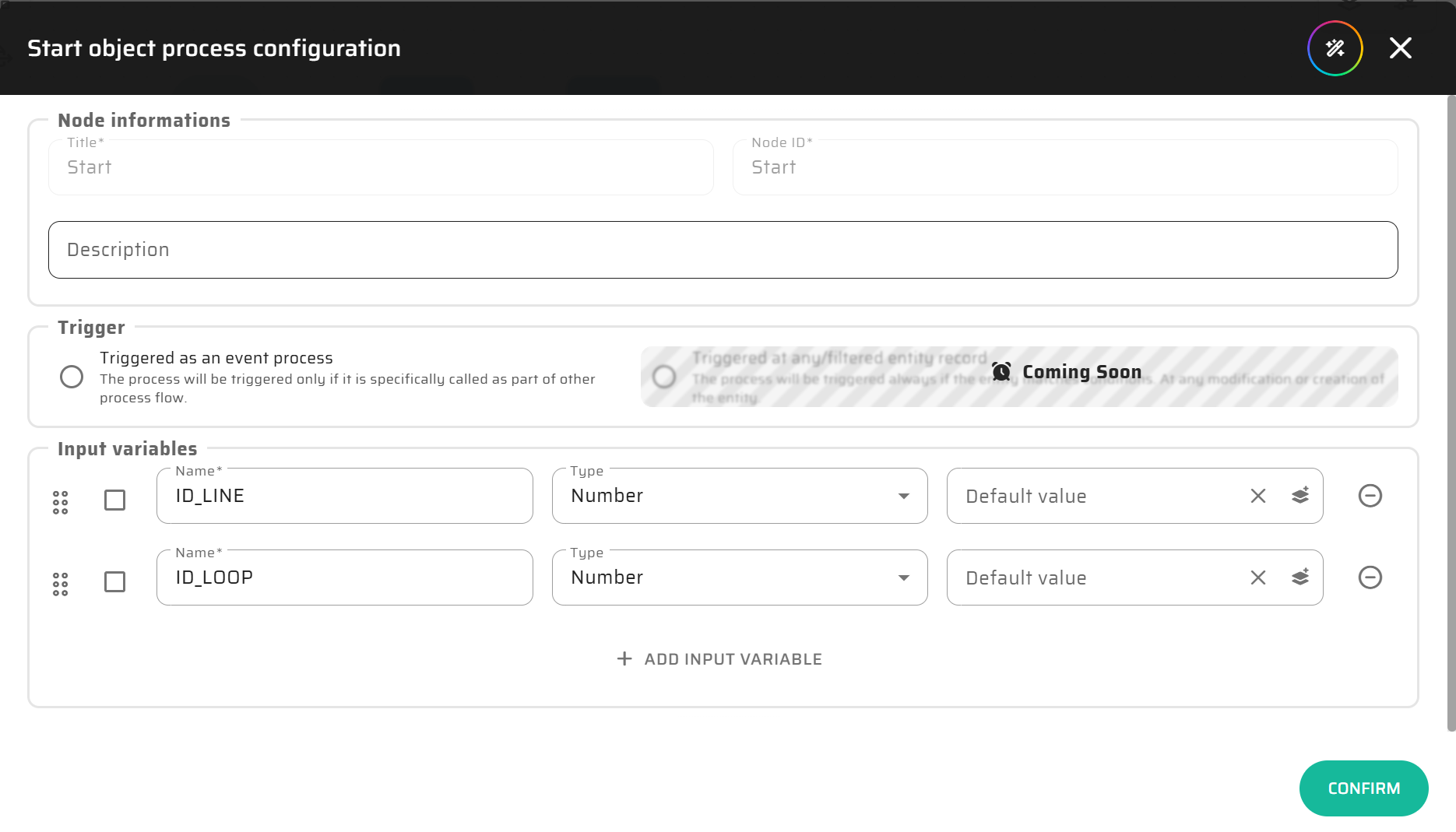Image resolution: width=1456 pixels, height=832 pixels.
Task: Click the magic wand AI assistant icon
Action: coord(1335,48)
